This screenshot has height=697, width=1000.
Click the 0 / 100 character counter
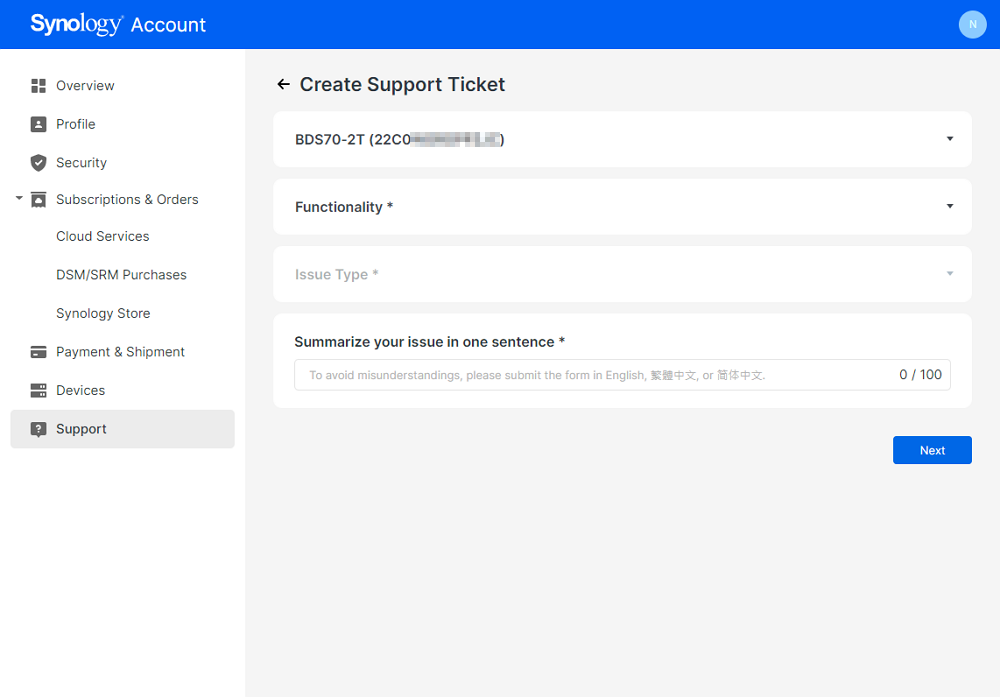click(x=920, y=375)
